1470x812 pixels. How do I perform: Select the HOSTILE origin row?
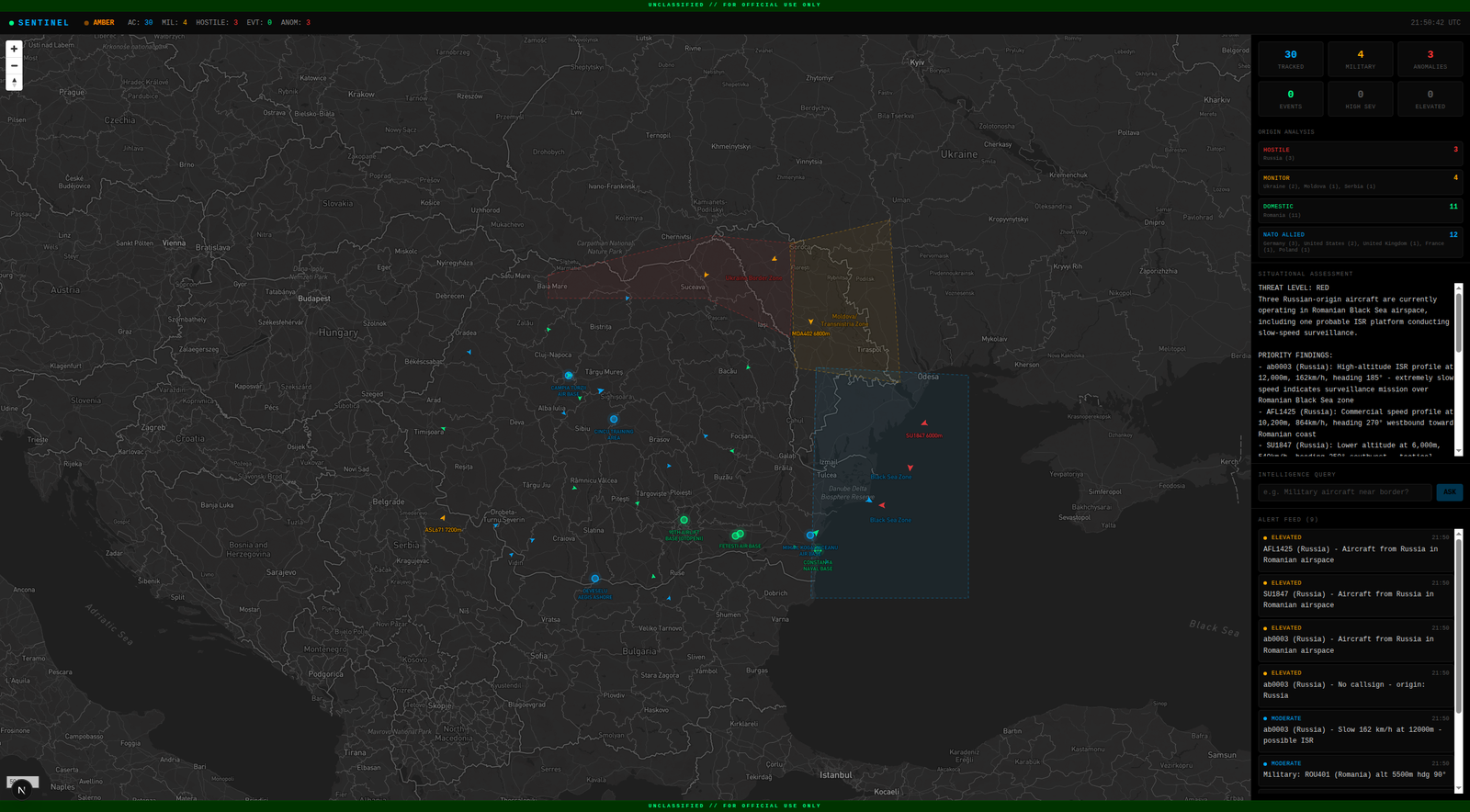(1361, 153)
